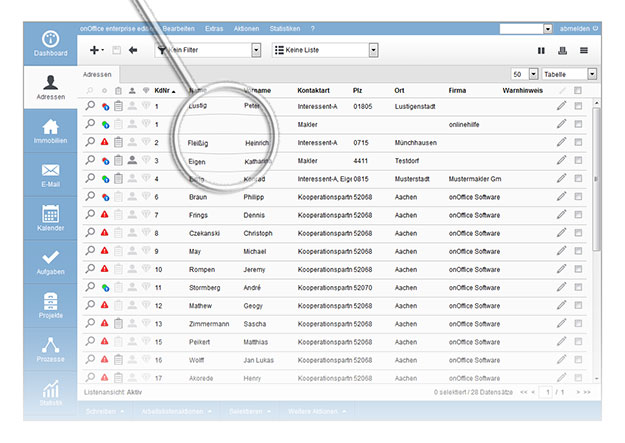Tick checkbox in Czekanski row
This screenshot has height=443, width=625.
pos(578,233)
